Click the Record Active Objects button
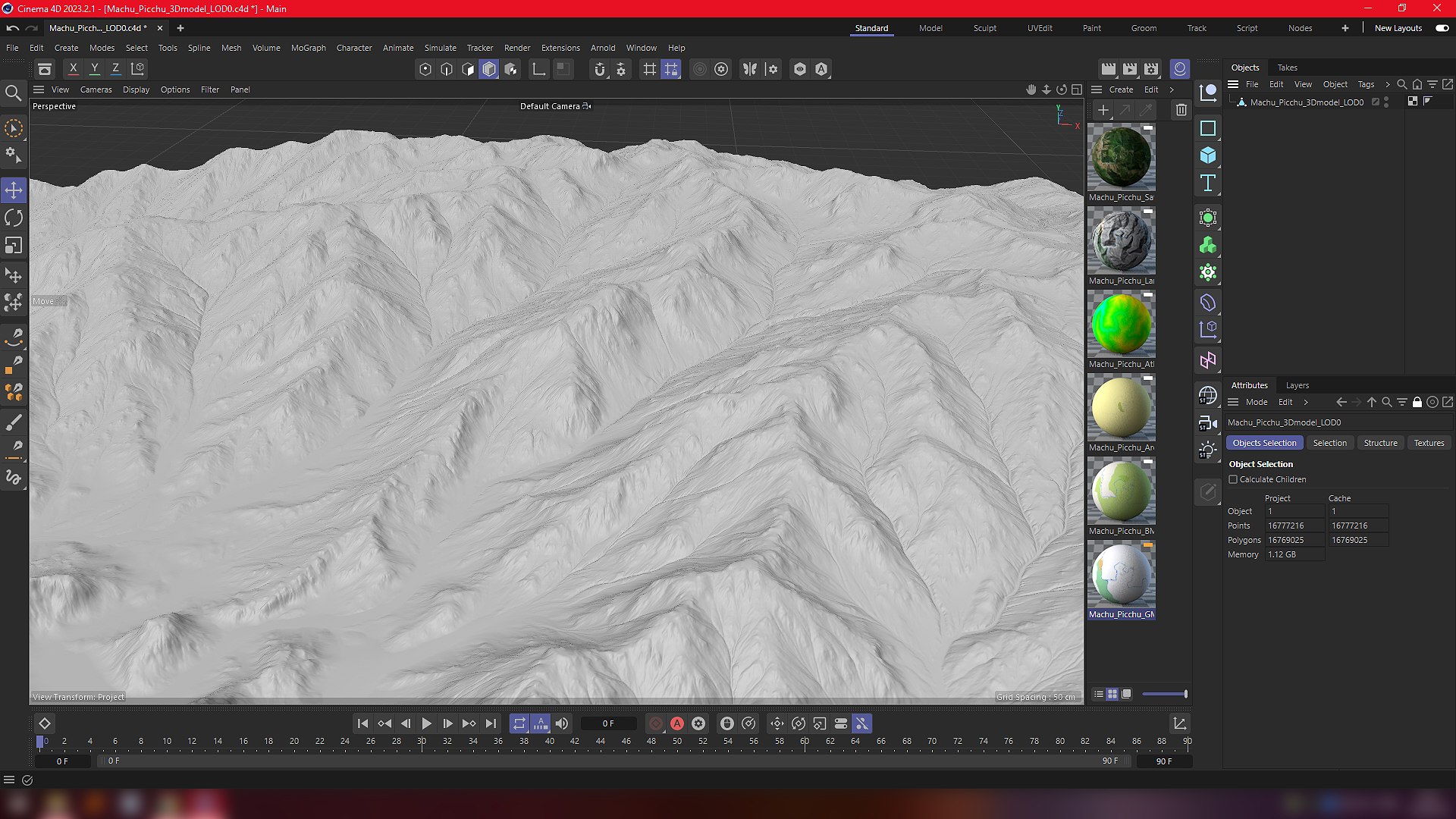Screen dimensions: 1456x819 pyautogui.click(x=656, y=723)
